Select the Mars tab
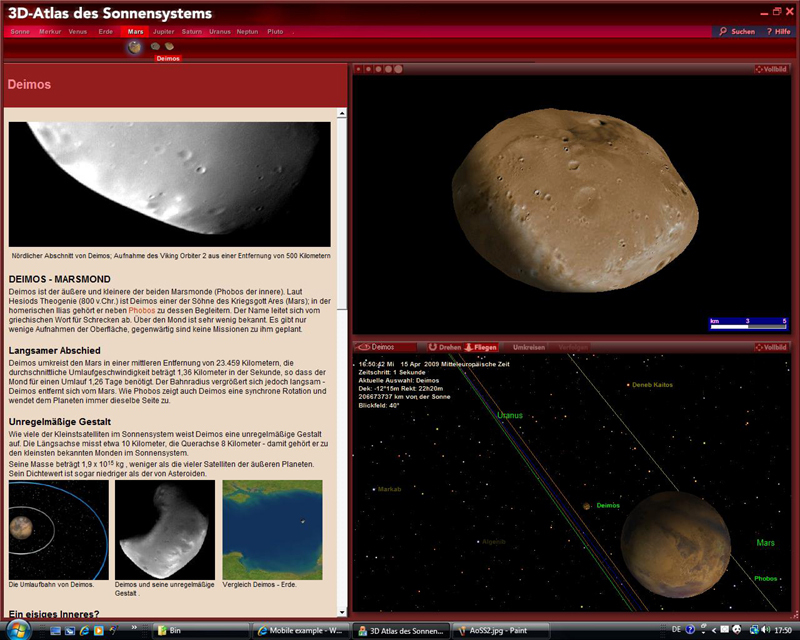This screenshot has width=800, height=640. (135, 32)
